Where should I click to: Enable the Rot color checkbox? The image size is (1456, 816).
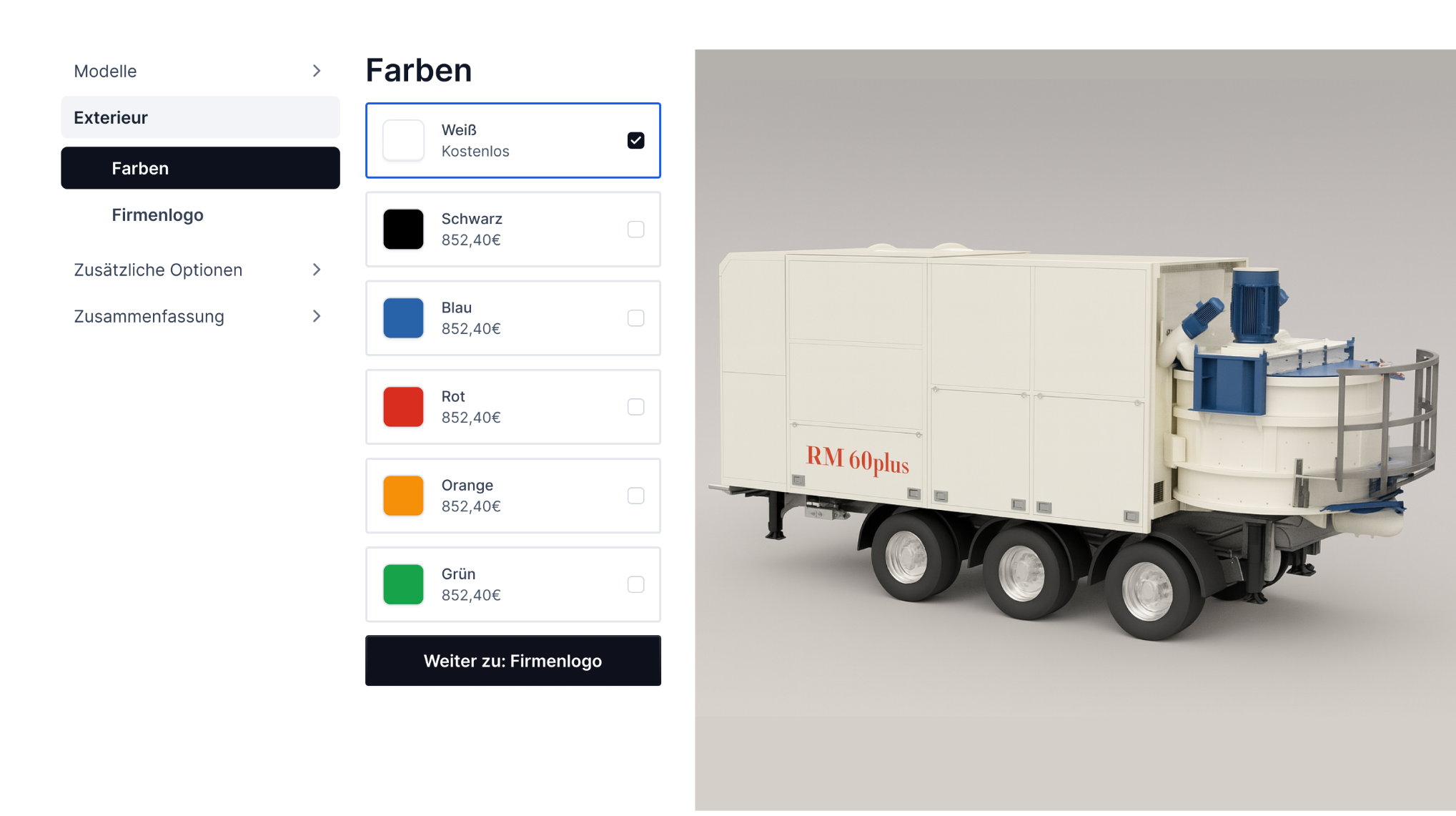click(x=635, y=406)
